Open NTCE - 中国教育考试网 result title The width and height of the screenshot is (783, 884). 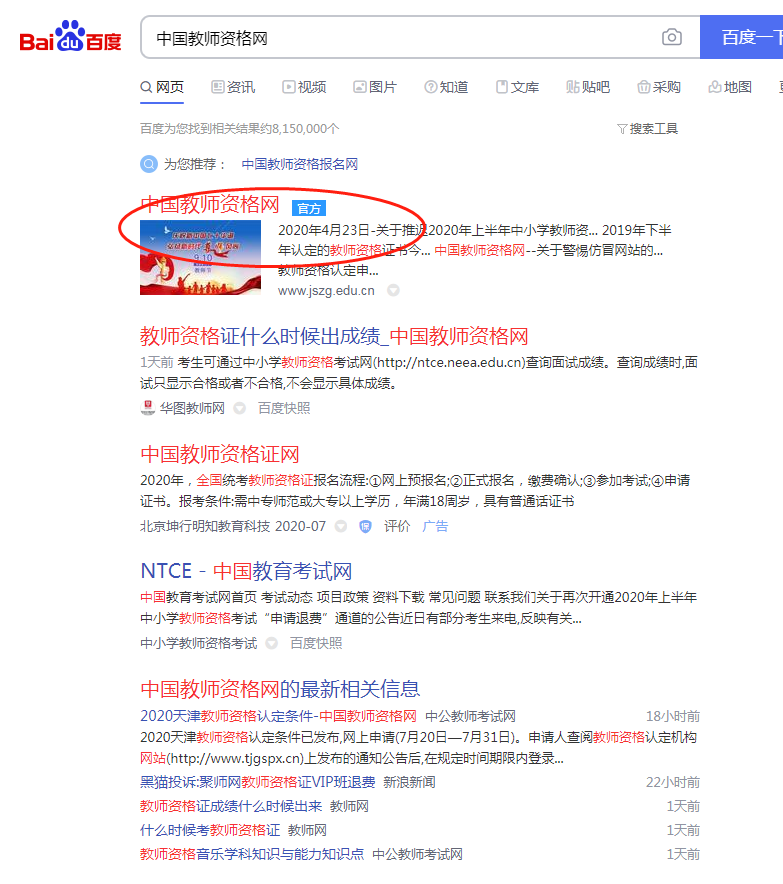pyautogui.click(x=246, y=571)
